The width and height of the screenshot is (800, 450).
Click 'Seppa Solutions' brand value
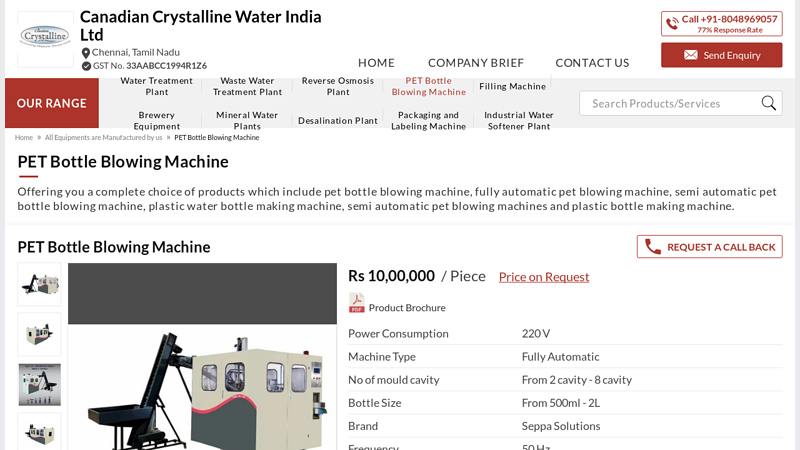[561, 426]
